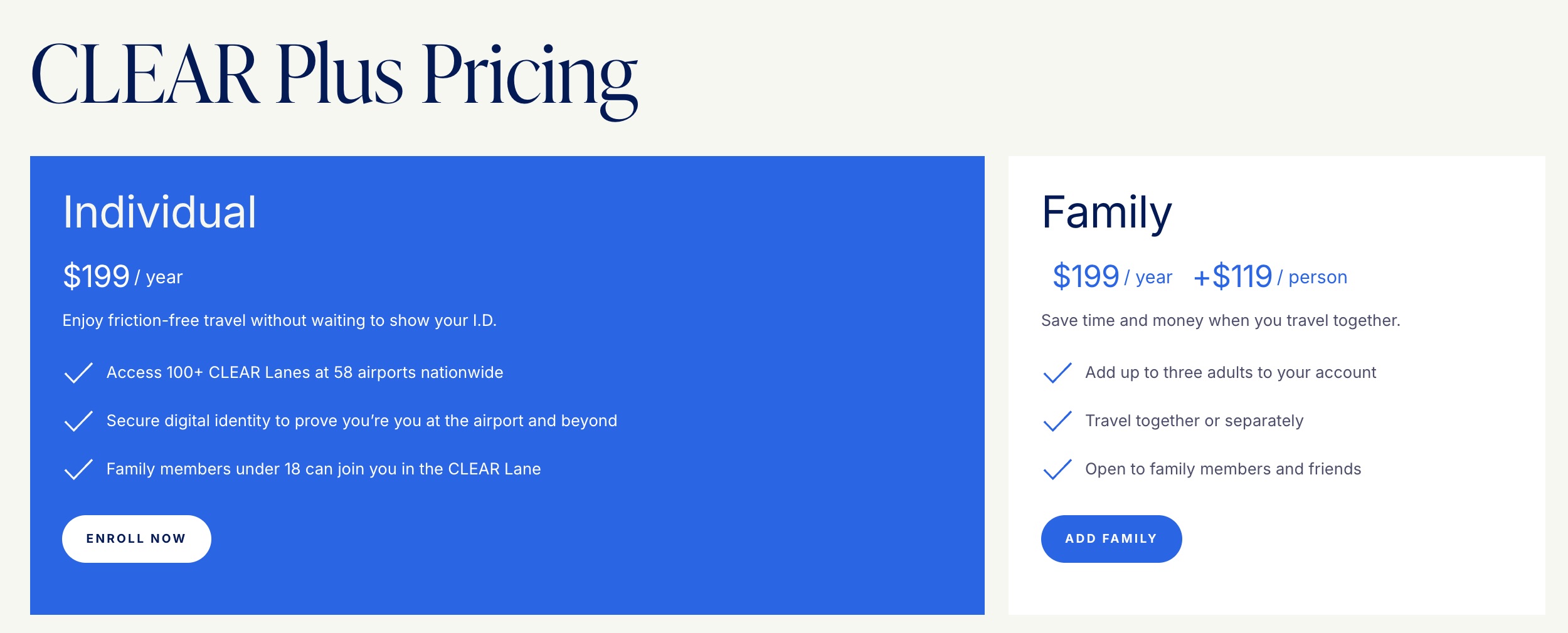This screenshot has width=1568, height=633.
Task: Click the Add Family button
Action: 1111,538
